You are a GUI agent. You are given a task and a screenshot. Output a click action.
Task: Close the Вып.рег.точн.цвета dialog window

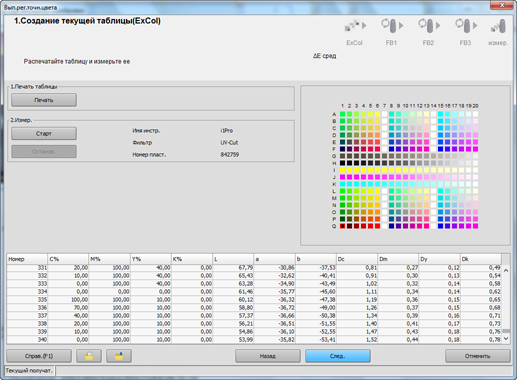tap(502, 5)
